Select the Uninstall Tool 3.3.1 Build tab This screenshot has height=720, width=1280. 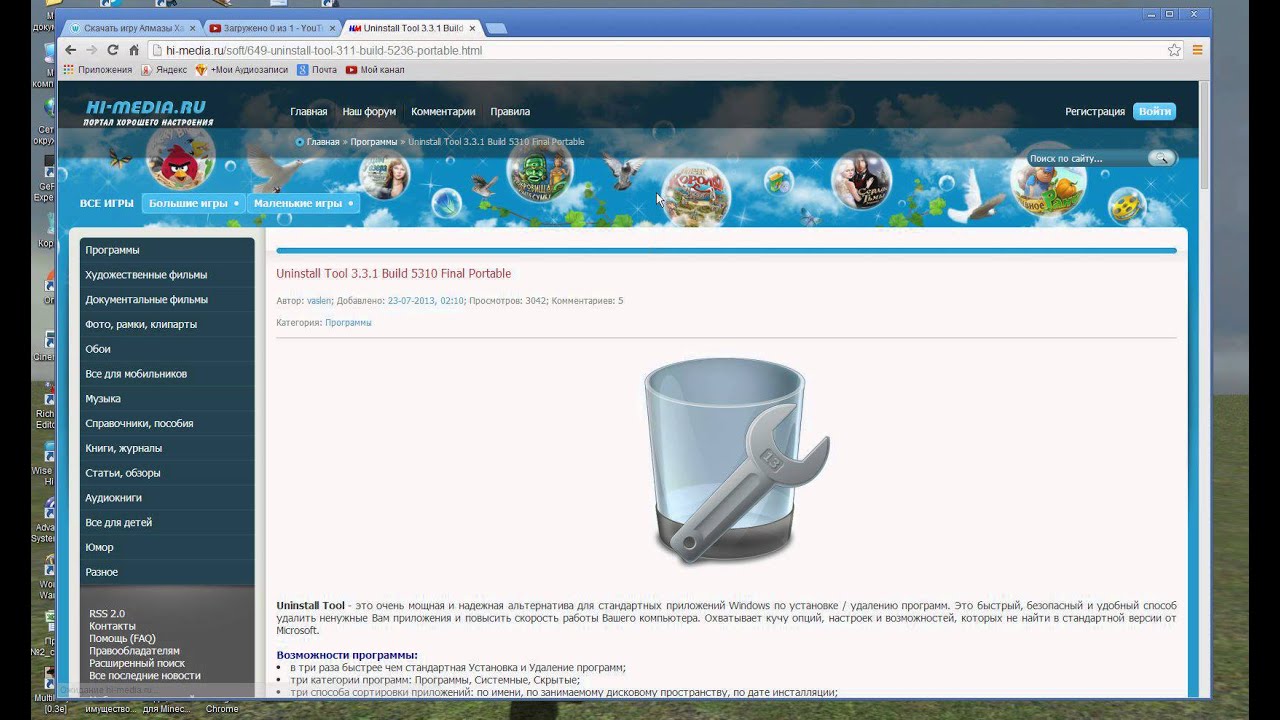pos(411,28)
